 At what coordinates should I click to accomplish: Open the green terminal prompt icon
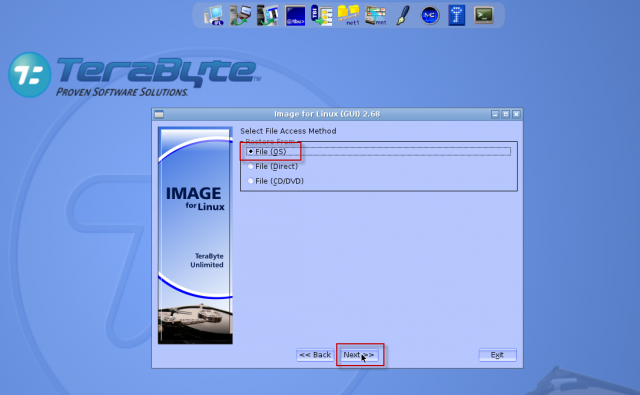pos(484,16)
